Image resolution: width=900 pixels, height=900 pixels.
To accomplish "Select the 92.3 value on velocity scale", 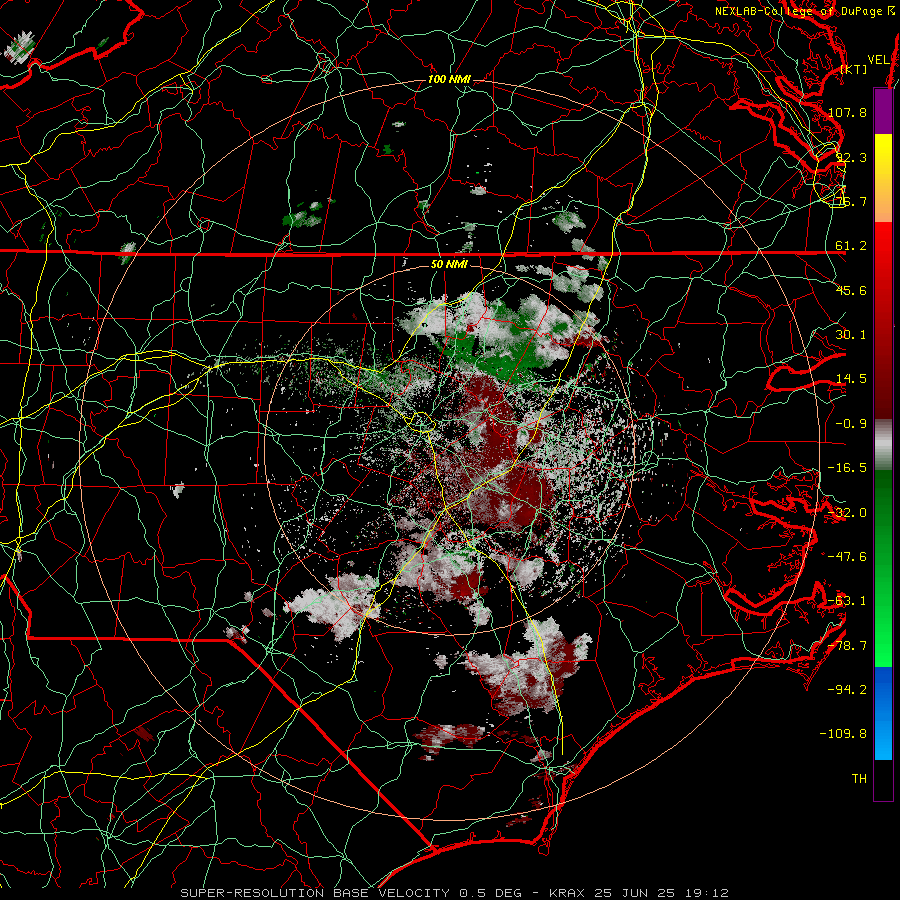I will tap(851, 157).
